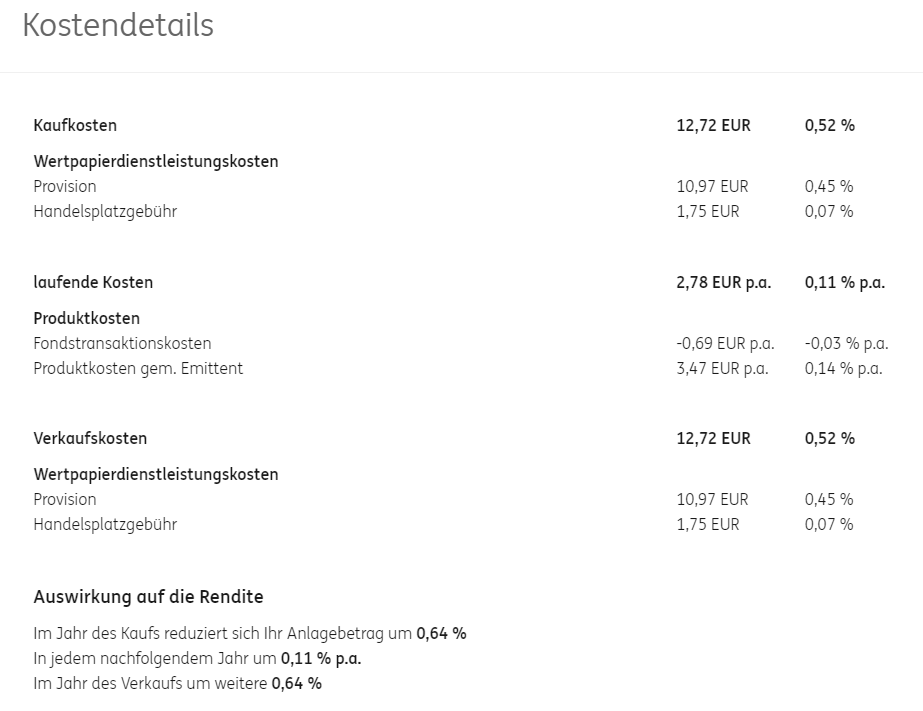
Task: Select the 2,78 EUR p.a. amount
Action: tap(723, 283)
